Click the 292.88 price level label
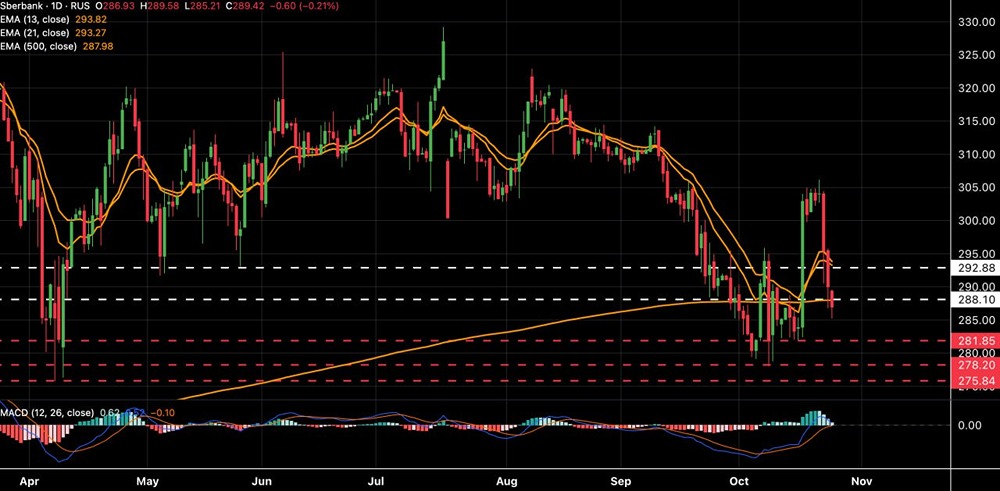The width and height of the screenshot is (1000, 491). click(974, 268)
